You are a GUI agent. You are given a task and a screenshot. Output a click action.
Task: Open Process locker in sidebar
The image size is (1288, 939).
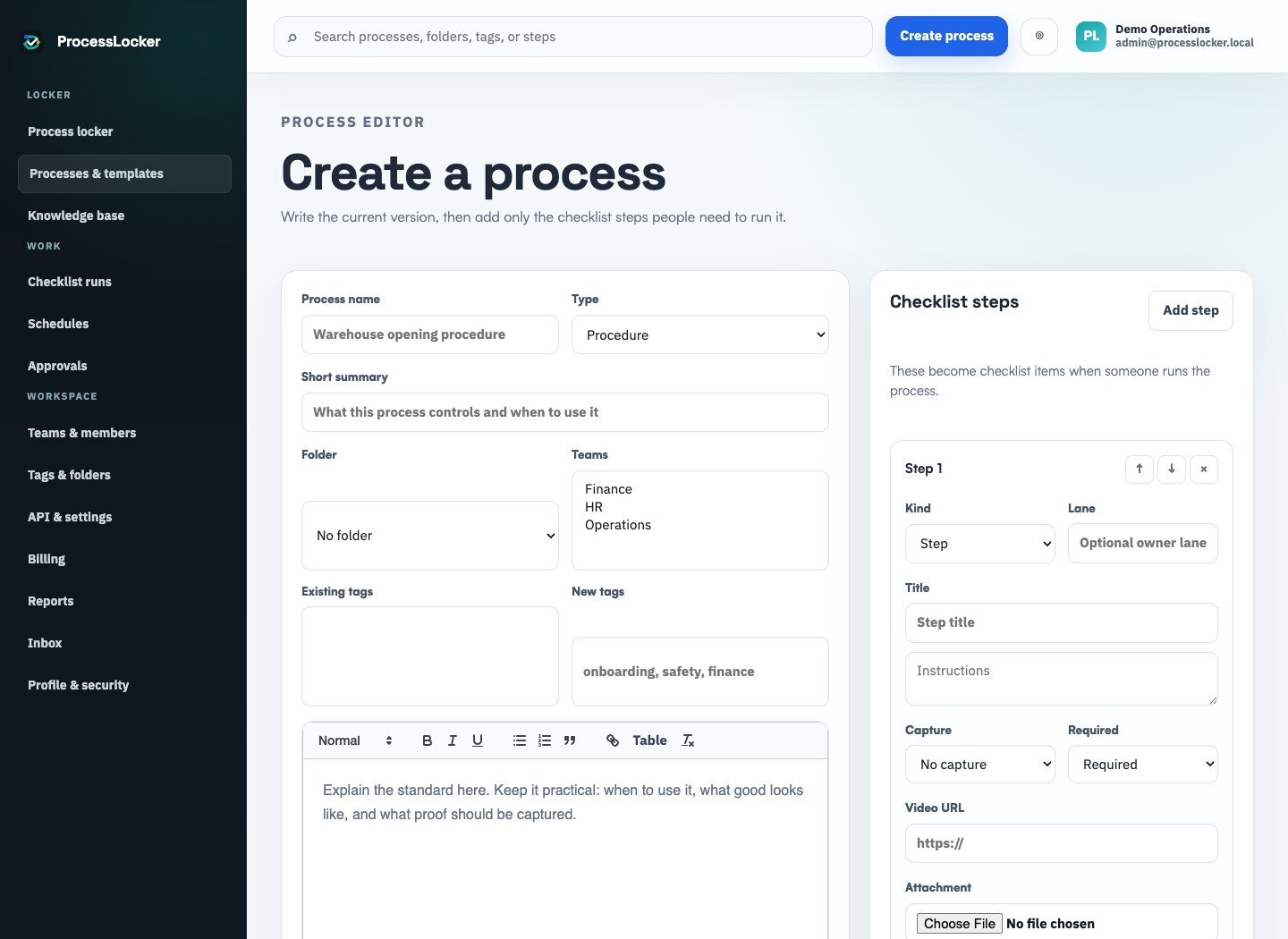[x=124, y=131]
